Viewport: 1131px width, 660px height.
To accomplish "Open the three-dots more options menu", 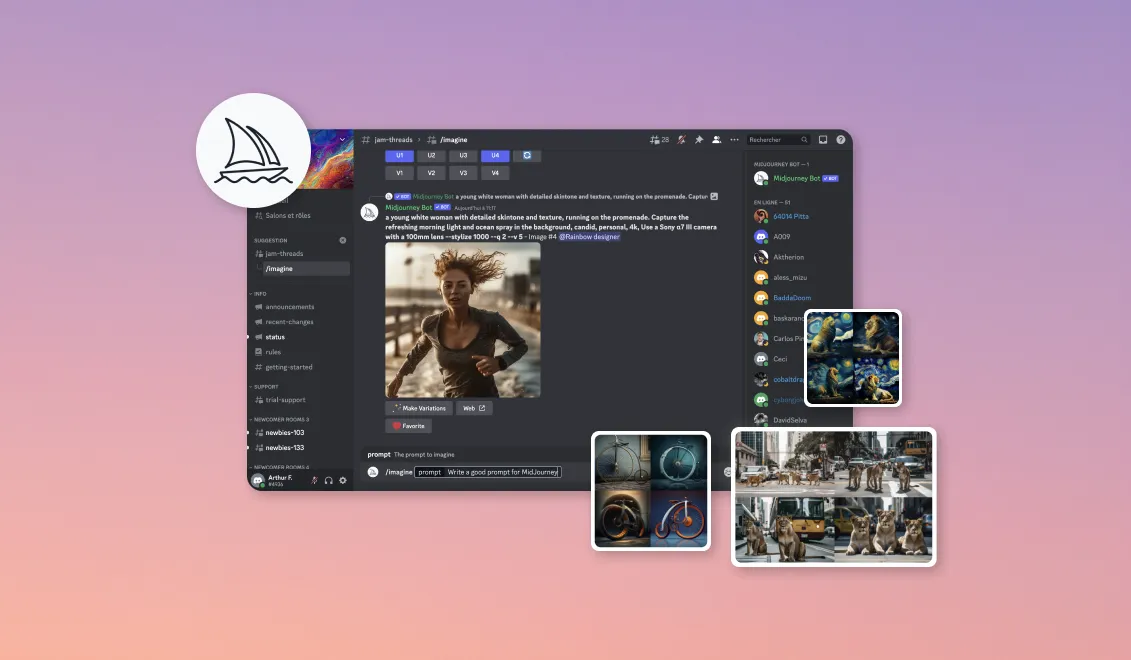I will [734, 140].
